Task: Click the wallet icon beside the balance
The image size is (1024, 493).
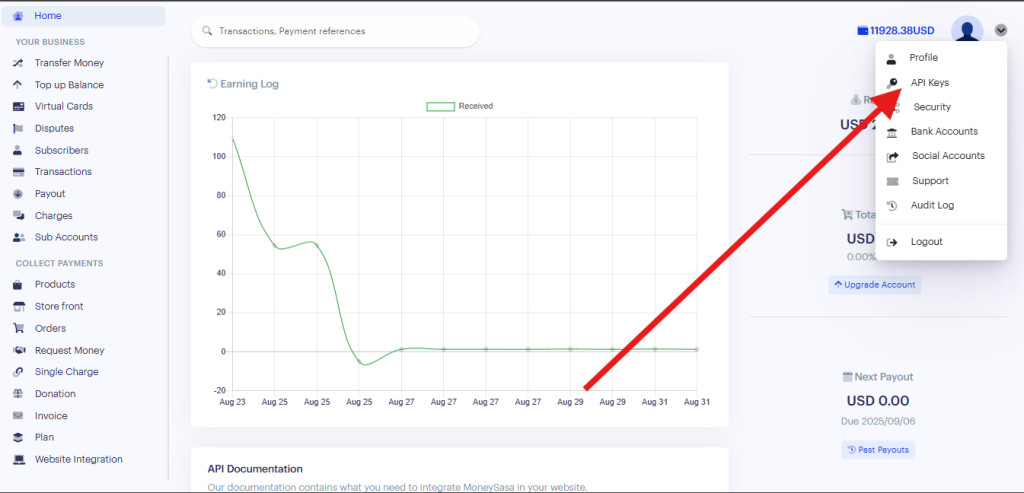Action: click(x=862, y=31)
